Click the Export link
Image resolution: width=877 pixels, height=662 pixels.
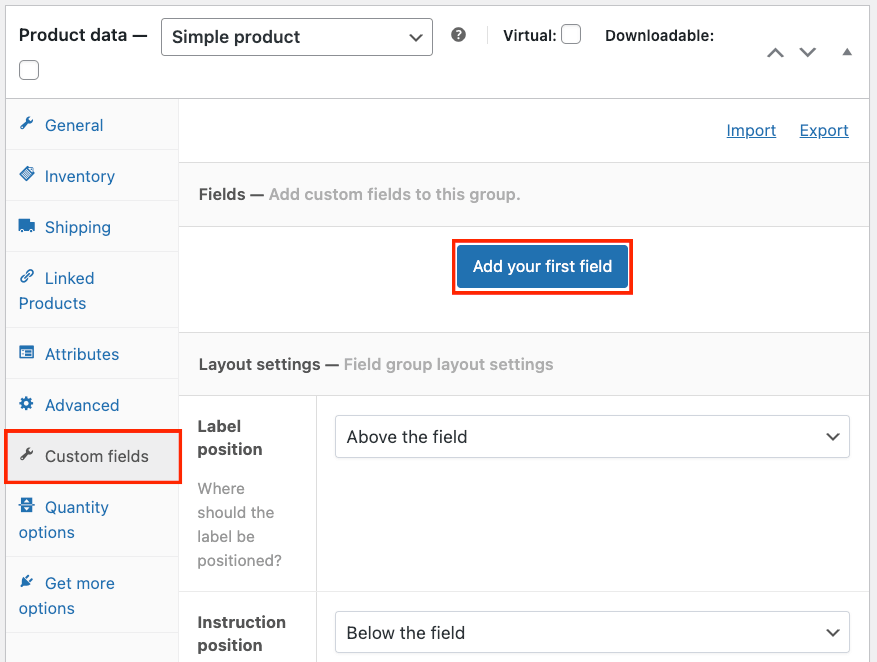pos(824,130)
